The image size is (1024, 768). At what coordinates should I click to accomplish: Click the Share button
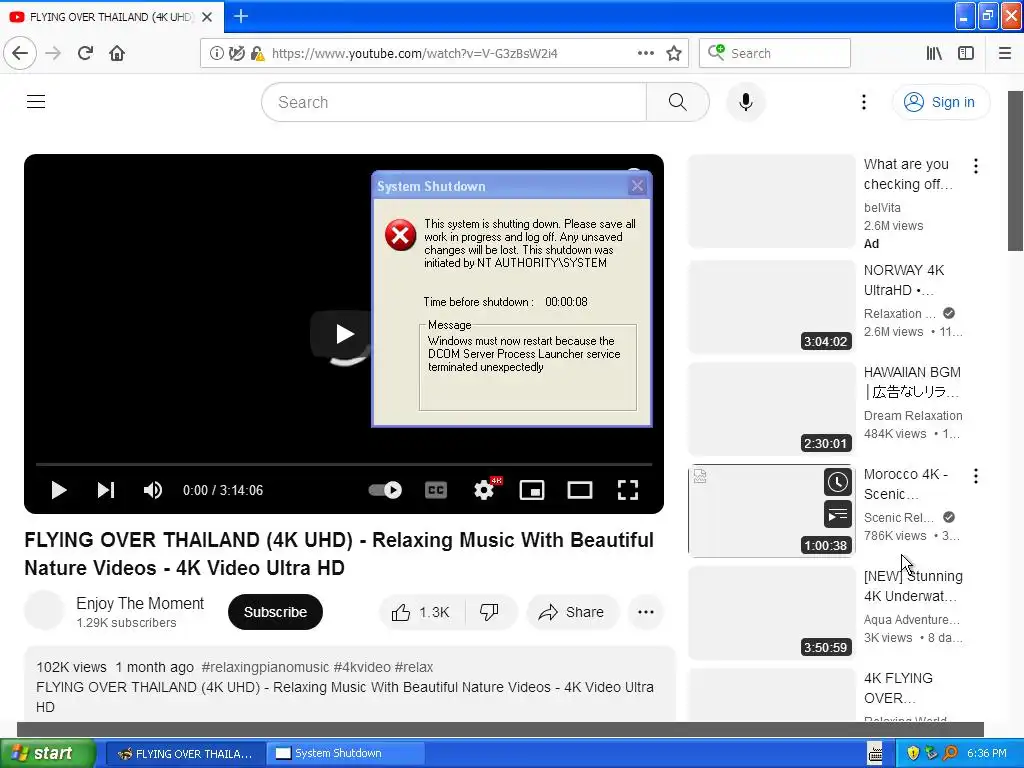pyautogui.click(x=571, y=612)
